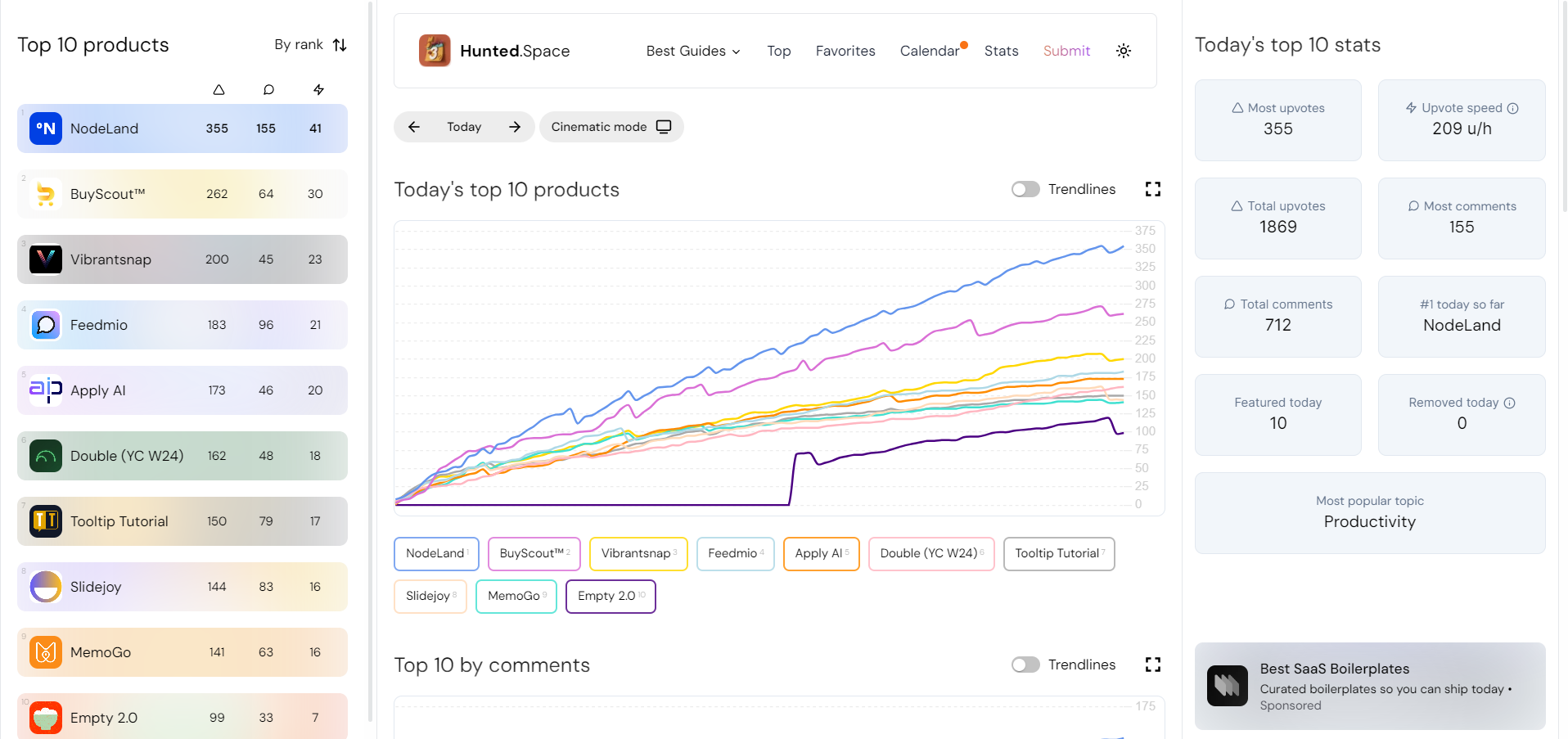This screenshot has width=1568, height=739.
Task: Toggle Apply AI line in chart legend
Action: click(x=822, y=553)
